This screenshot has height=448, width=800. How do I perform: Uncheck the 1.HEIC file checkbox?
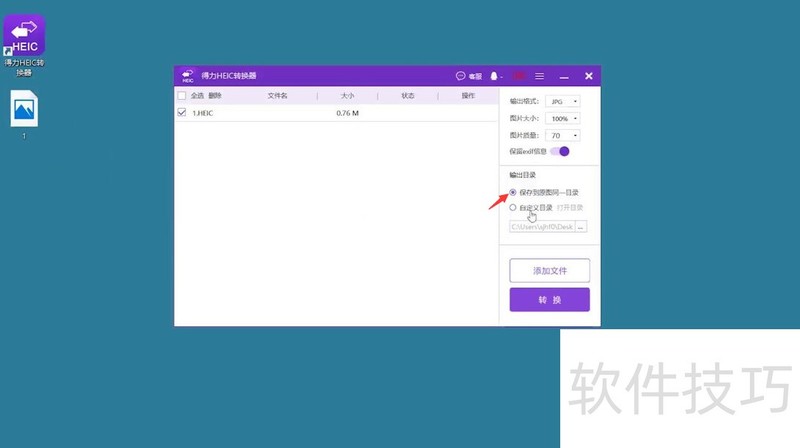[181, 113]
